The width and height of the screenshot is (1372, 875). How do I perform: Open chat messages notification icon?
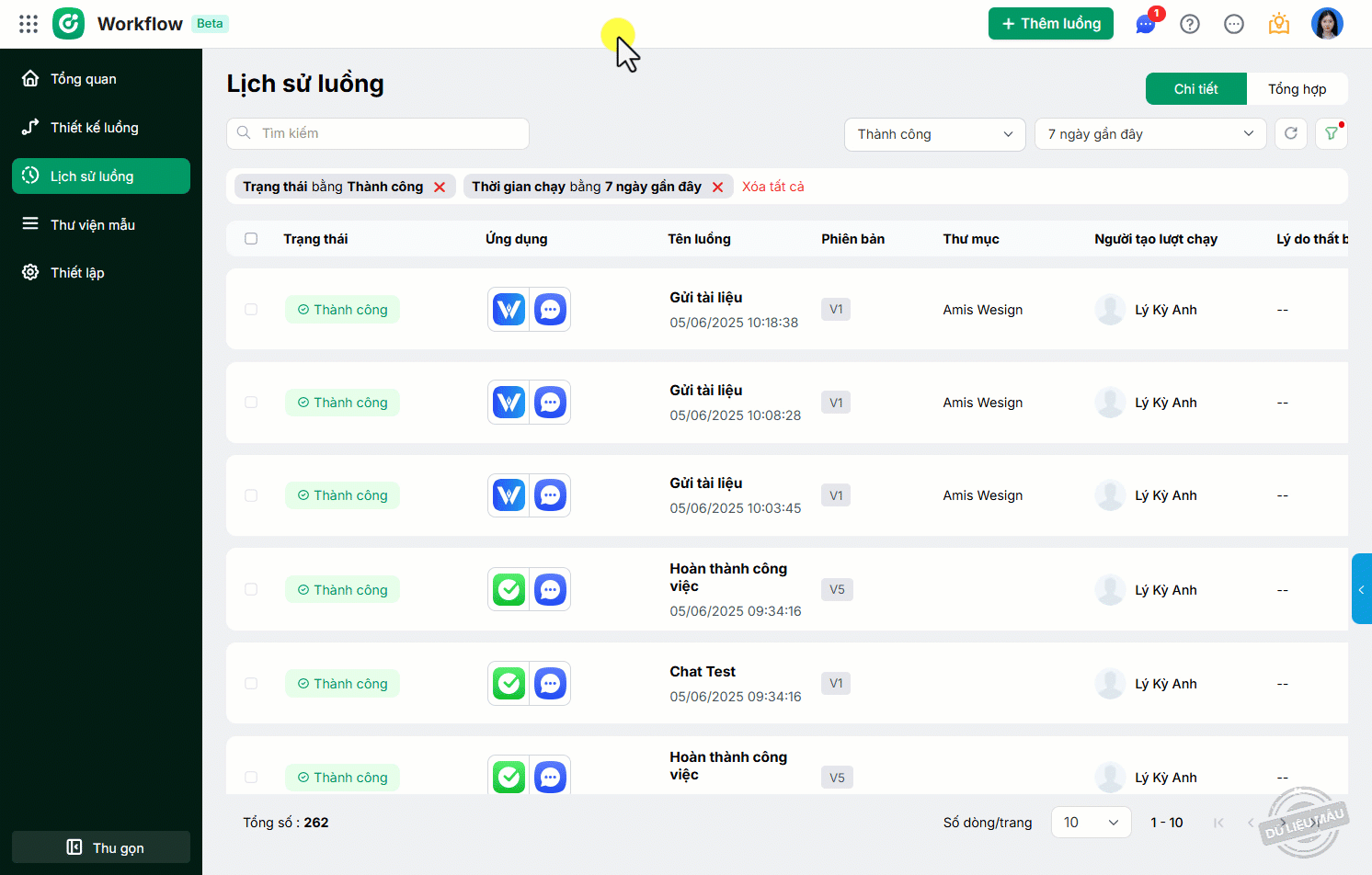(x=1146, y=24)
